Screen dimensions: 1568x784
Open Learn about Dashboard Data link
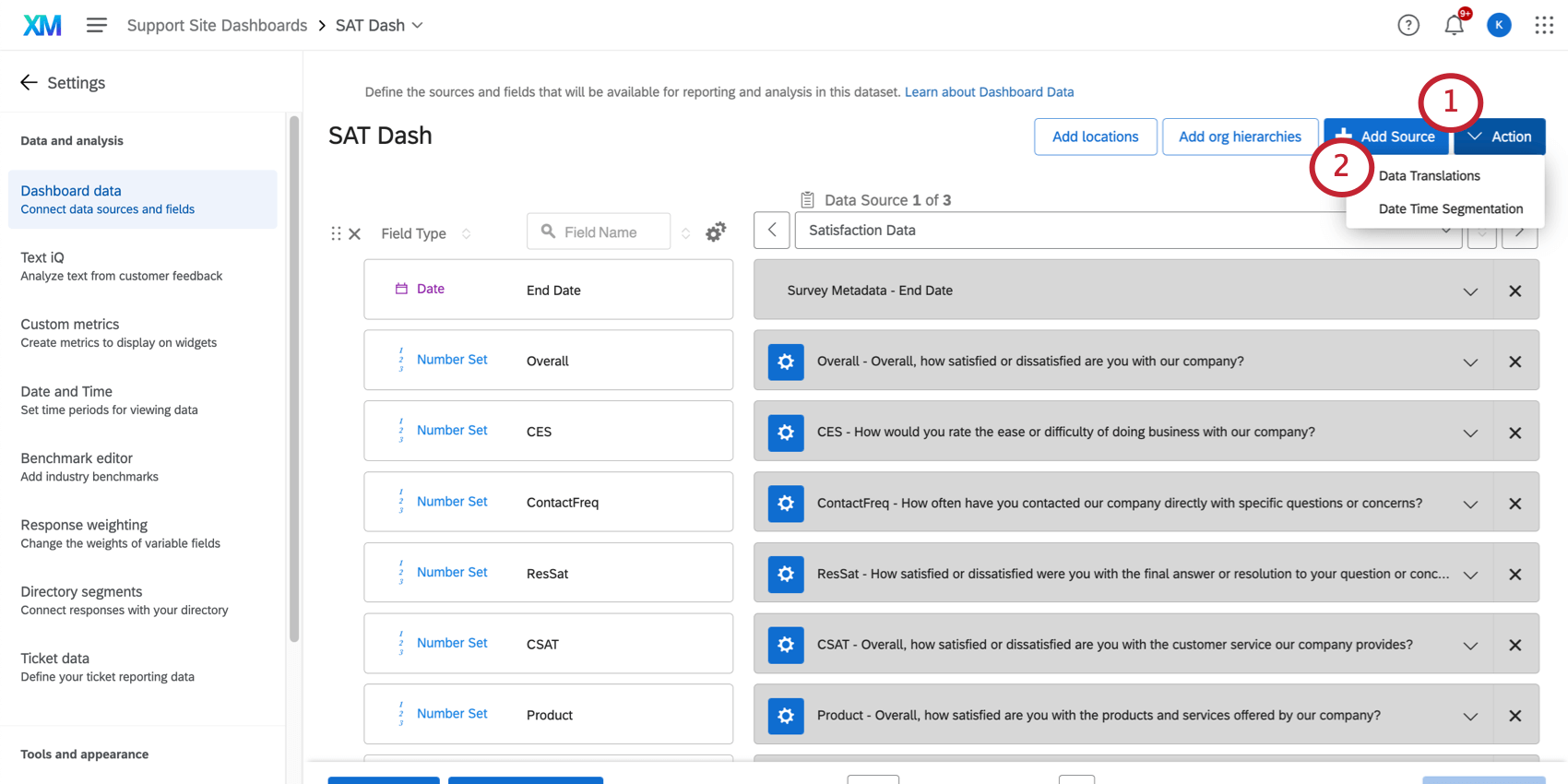[989, 92]
